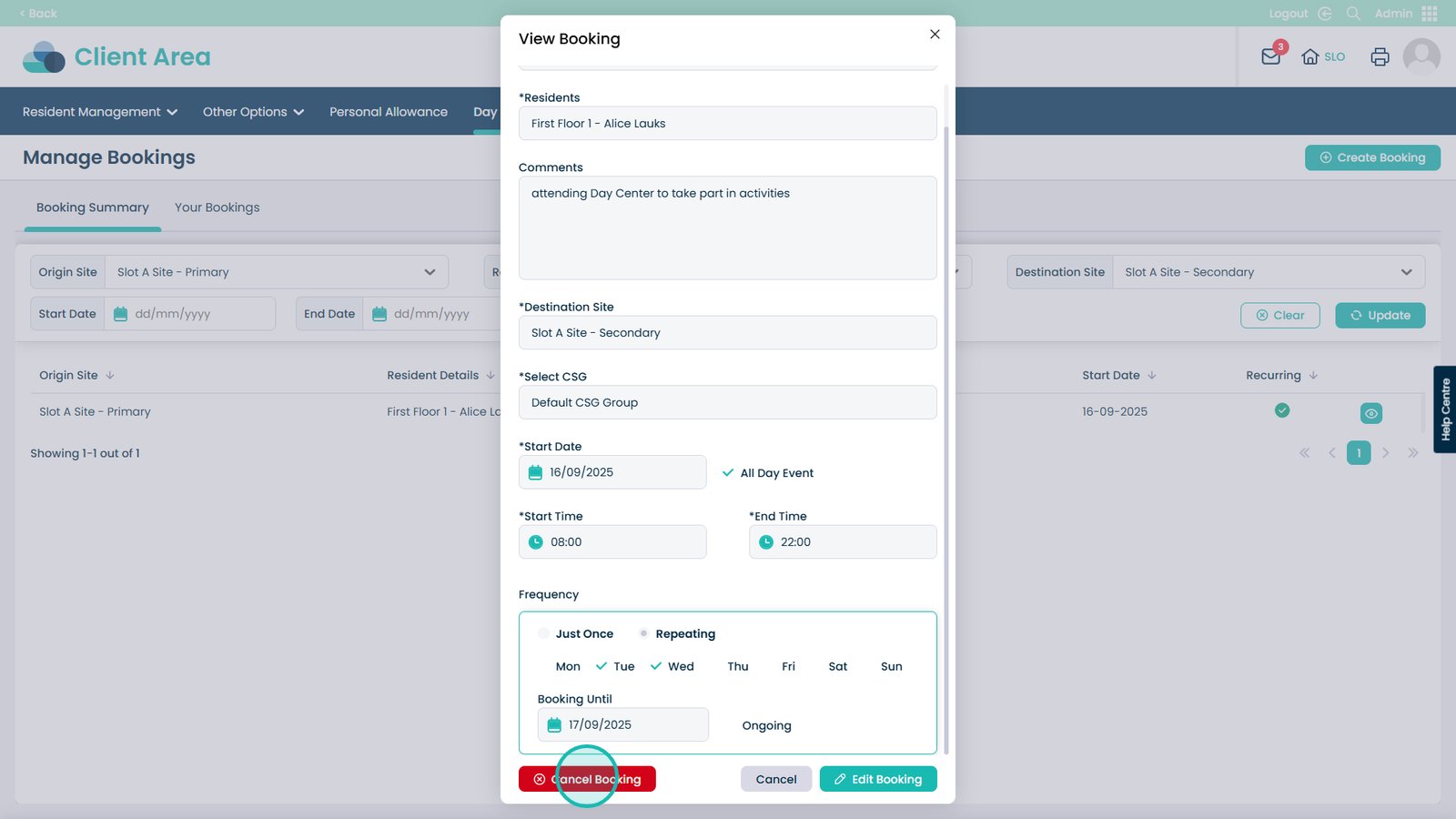The width and height of the screenshot is (1456, 819).
Task: Close the View Booking dialog
Action: coord(935,35)
